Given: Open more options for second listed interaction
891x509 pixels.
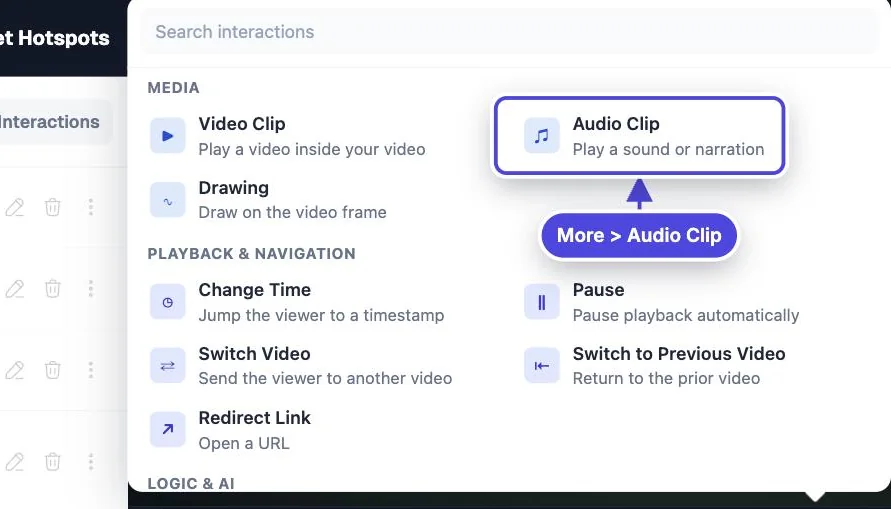Looking at the screenshot, I should [x=91, y=289].
